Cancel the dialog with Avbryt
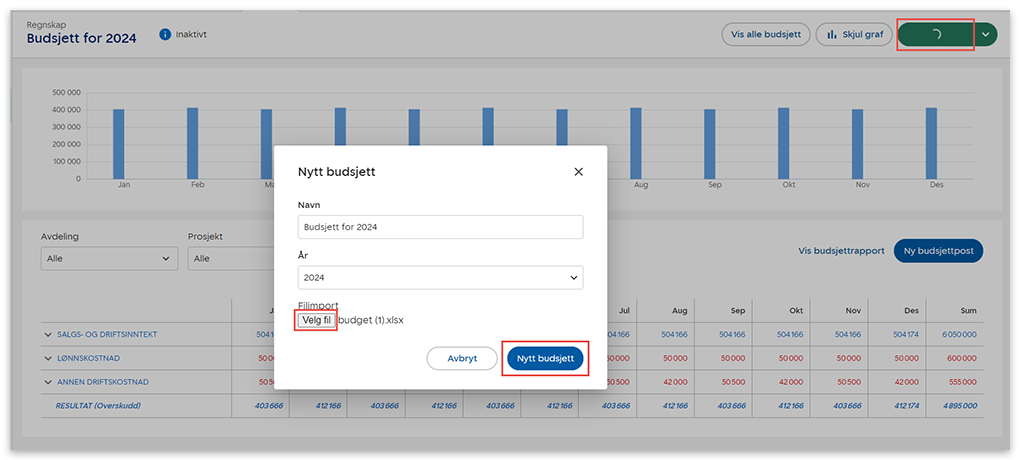Image resolution: width=1020 pixels, height=460 pixels. [461, 359]
